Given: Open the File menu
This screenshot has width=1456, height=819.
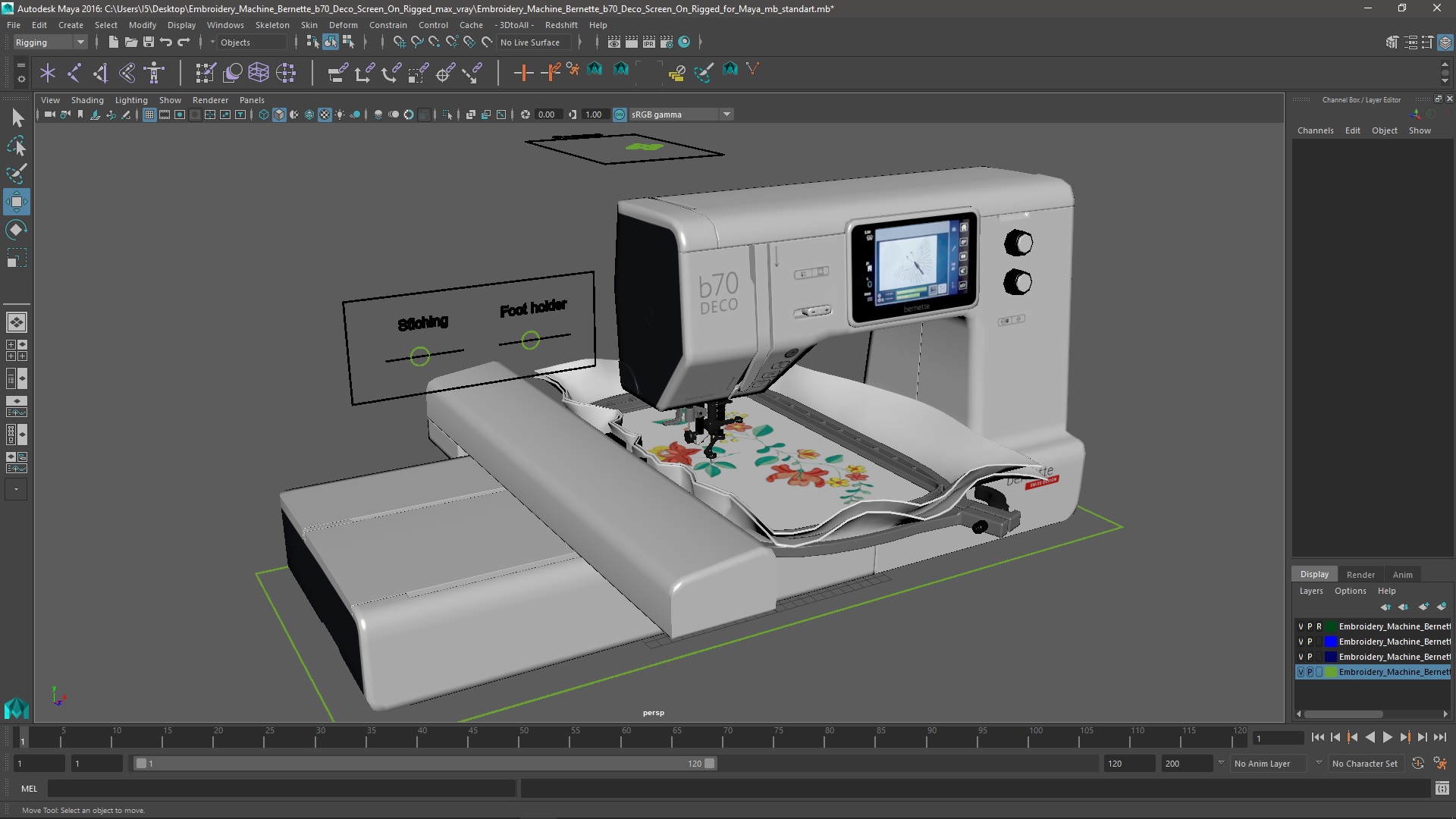Looking at the screenshot, I should coord(14,25).
